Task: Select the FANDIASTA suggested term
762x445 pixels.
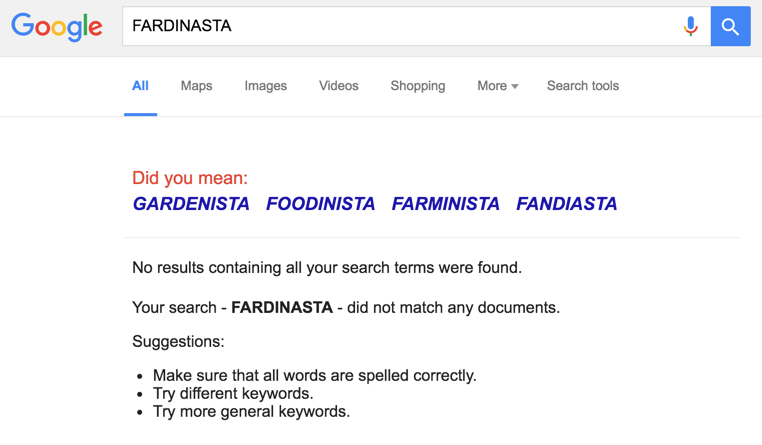Action: click(567, 204)
